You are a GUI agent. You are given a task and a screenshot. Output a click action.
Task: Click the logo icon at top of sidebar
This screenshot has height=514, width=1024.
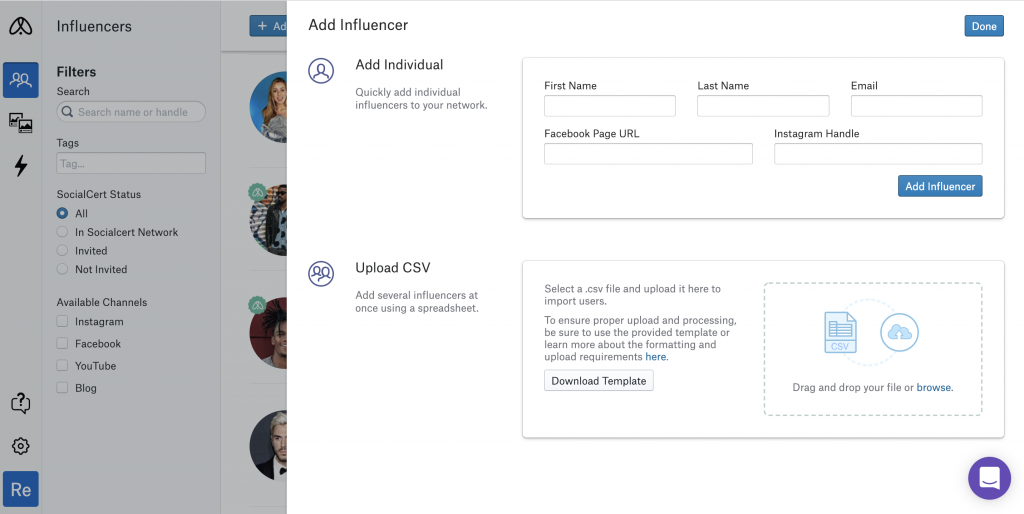coord(20,26)
